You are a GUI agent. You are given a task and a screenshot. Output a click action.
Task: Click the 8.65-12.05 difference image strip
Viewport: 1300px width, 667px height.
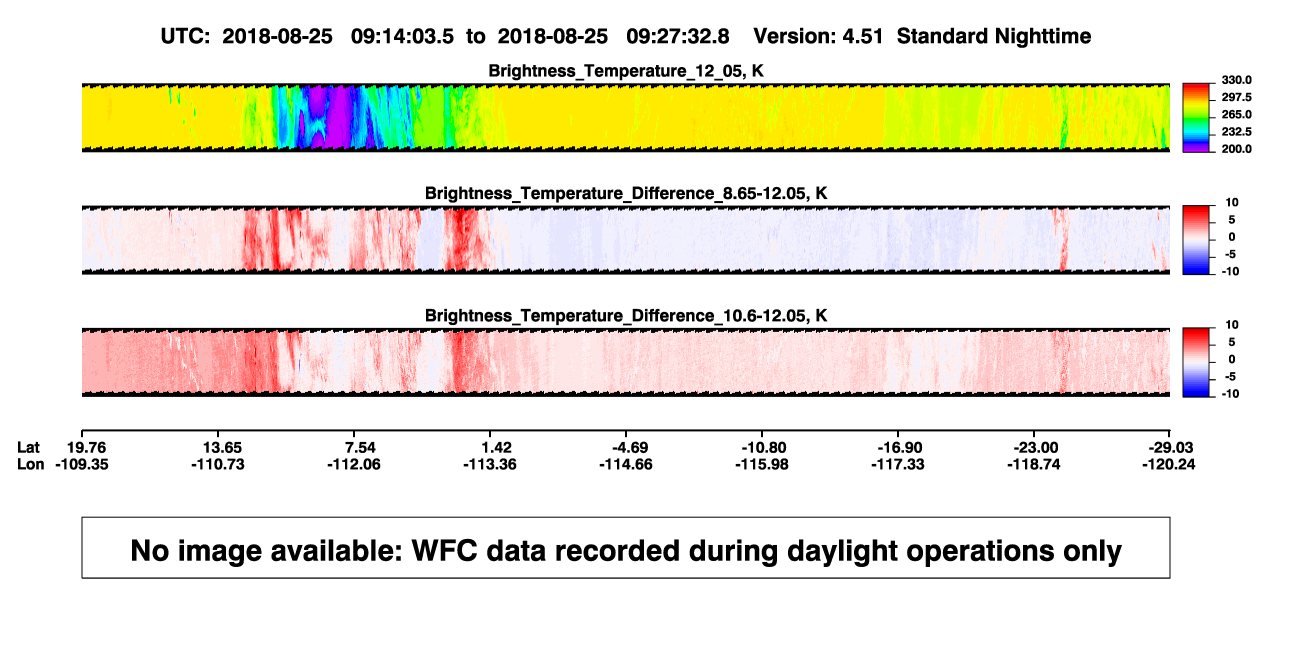point(626,240)
